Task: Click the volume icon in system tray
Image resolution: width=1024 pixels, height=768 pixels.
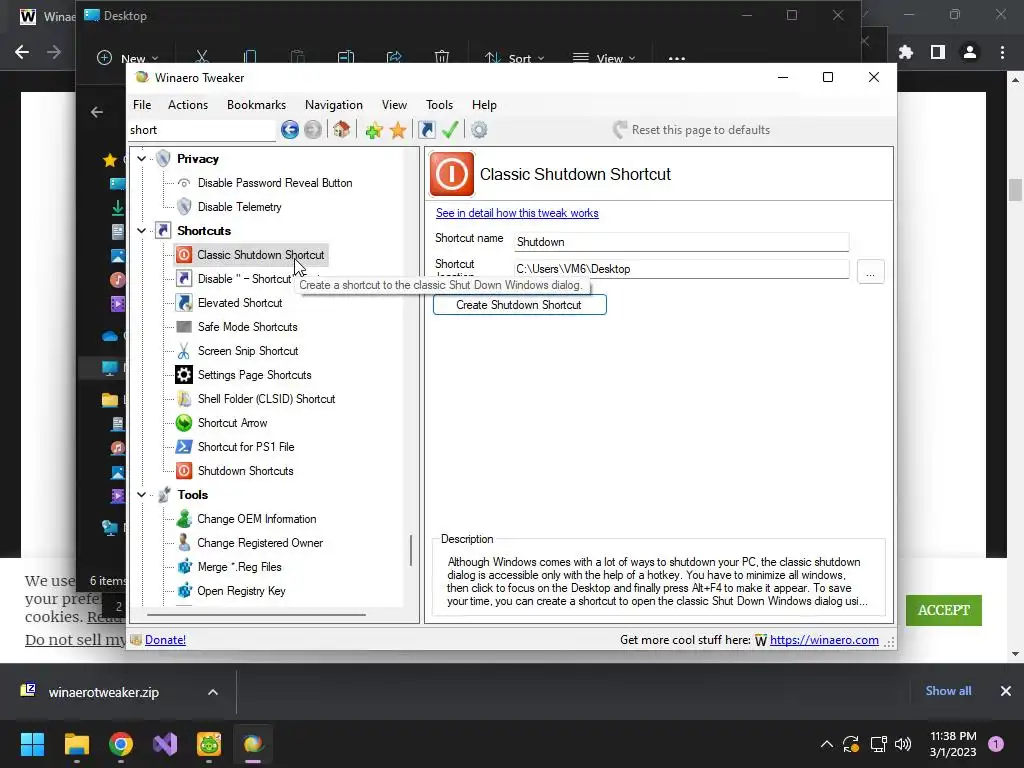Action: [x=903, y=744]
